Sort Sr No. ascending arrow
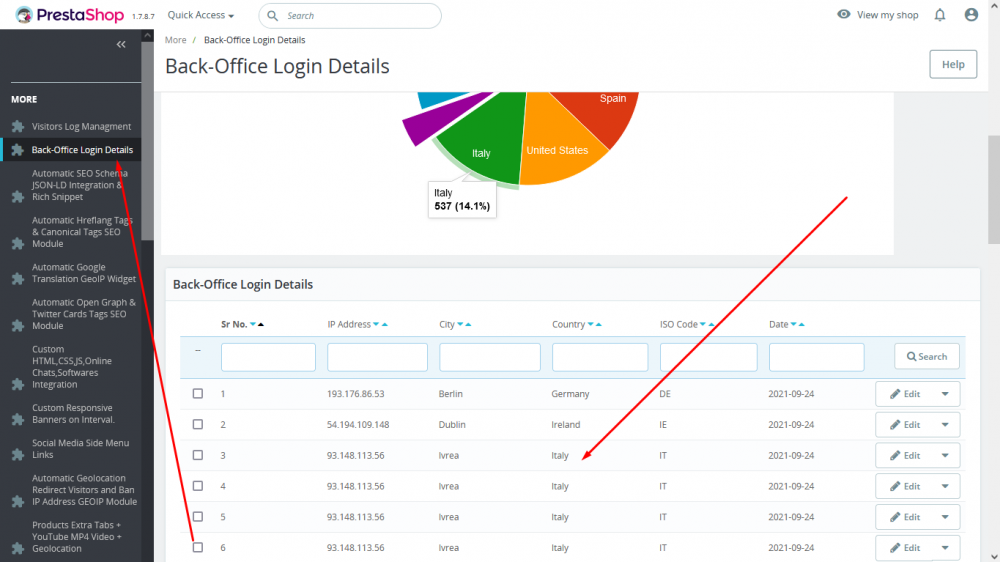 (x=261, y=325)
